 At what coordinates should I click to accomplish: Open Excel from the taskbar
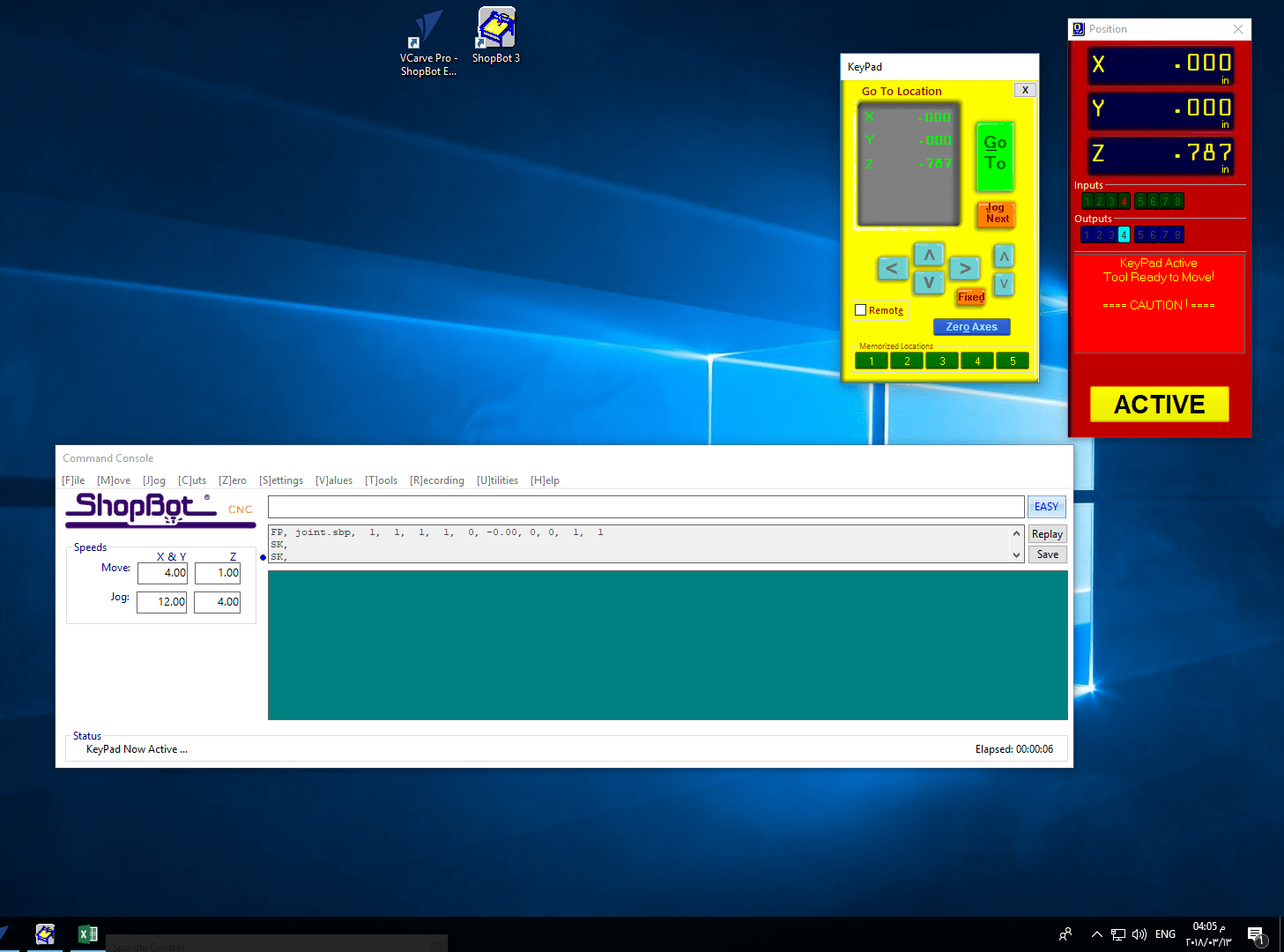pos(88,934)
